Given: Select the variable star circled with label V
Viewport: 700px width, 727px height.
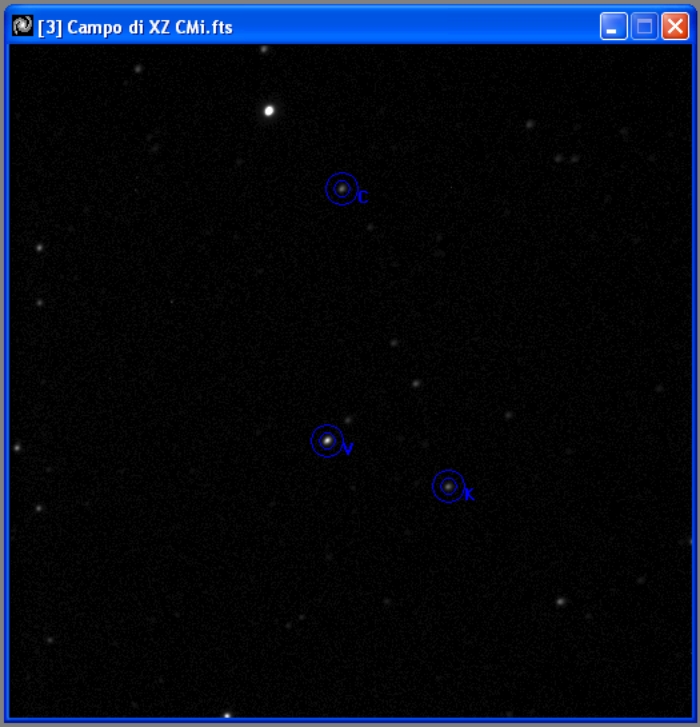Looking at the screenshot, I should [x=327, y=440].
